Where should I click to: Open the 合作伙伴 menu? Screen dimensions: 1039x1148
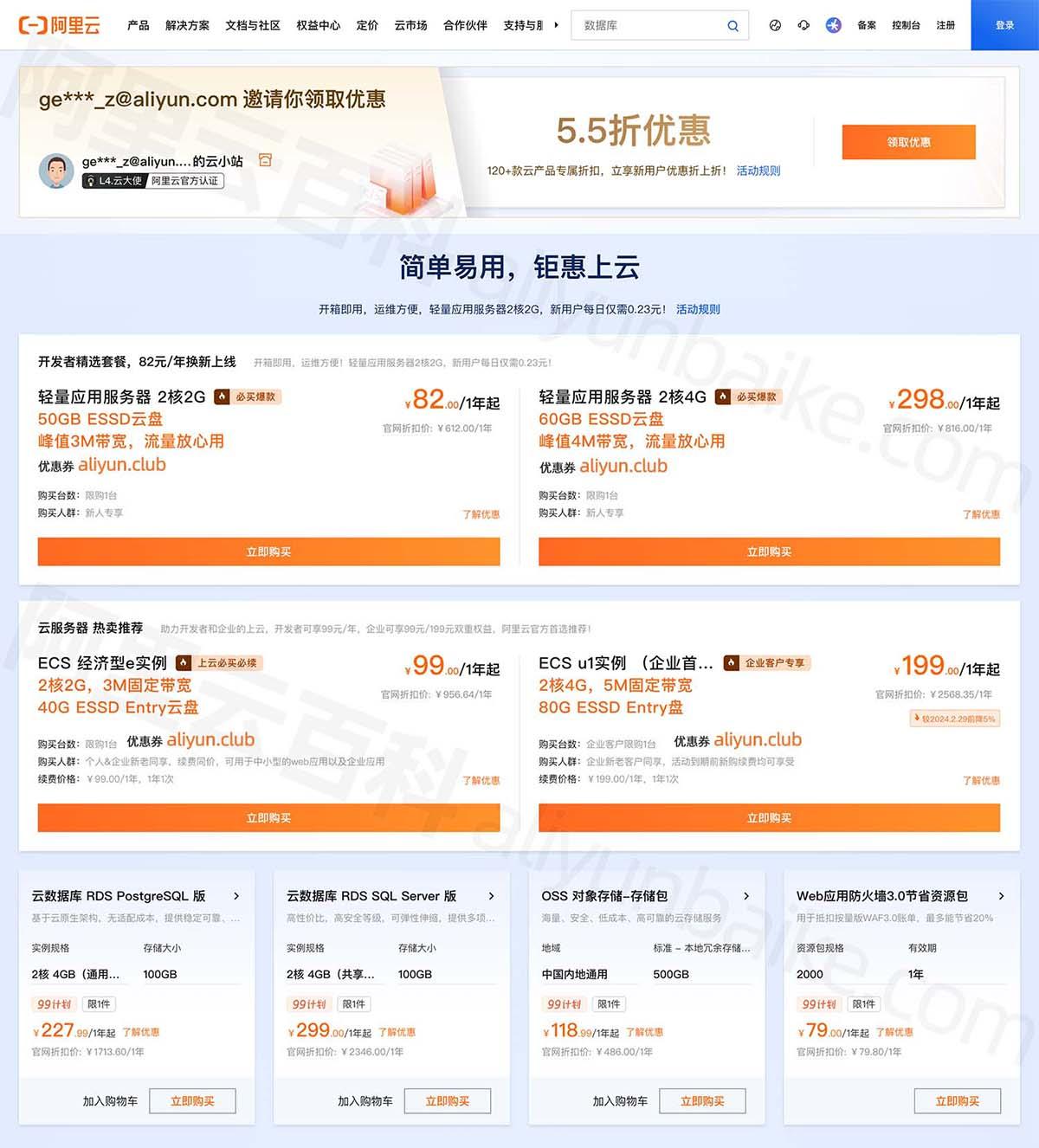(465, 25)
